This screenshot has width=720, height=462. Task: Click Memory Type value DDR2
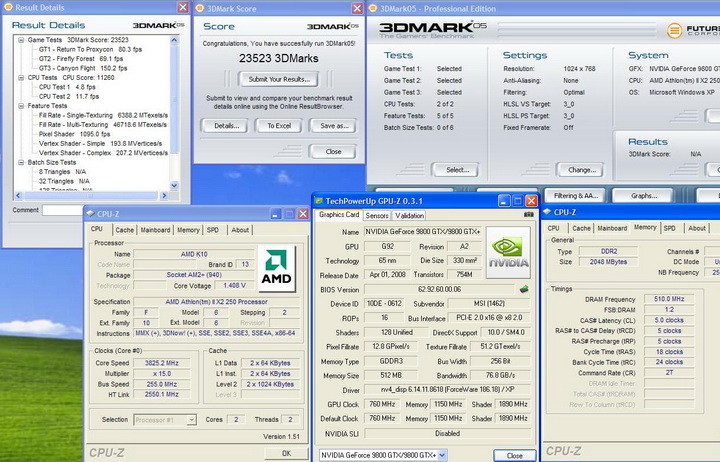click(609, 251)
